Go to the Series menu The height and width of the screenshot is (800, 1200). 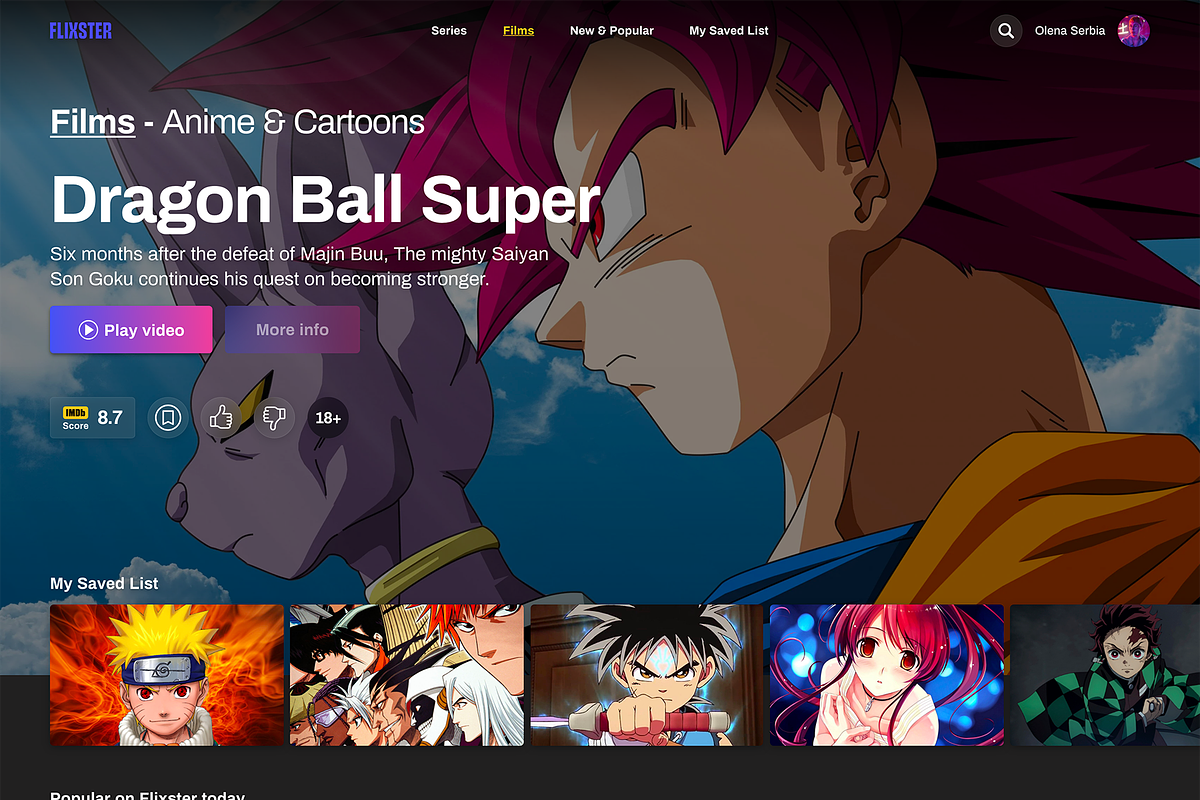pos(449,31)
